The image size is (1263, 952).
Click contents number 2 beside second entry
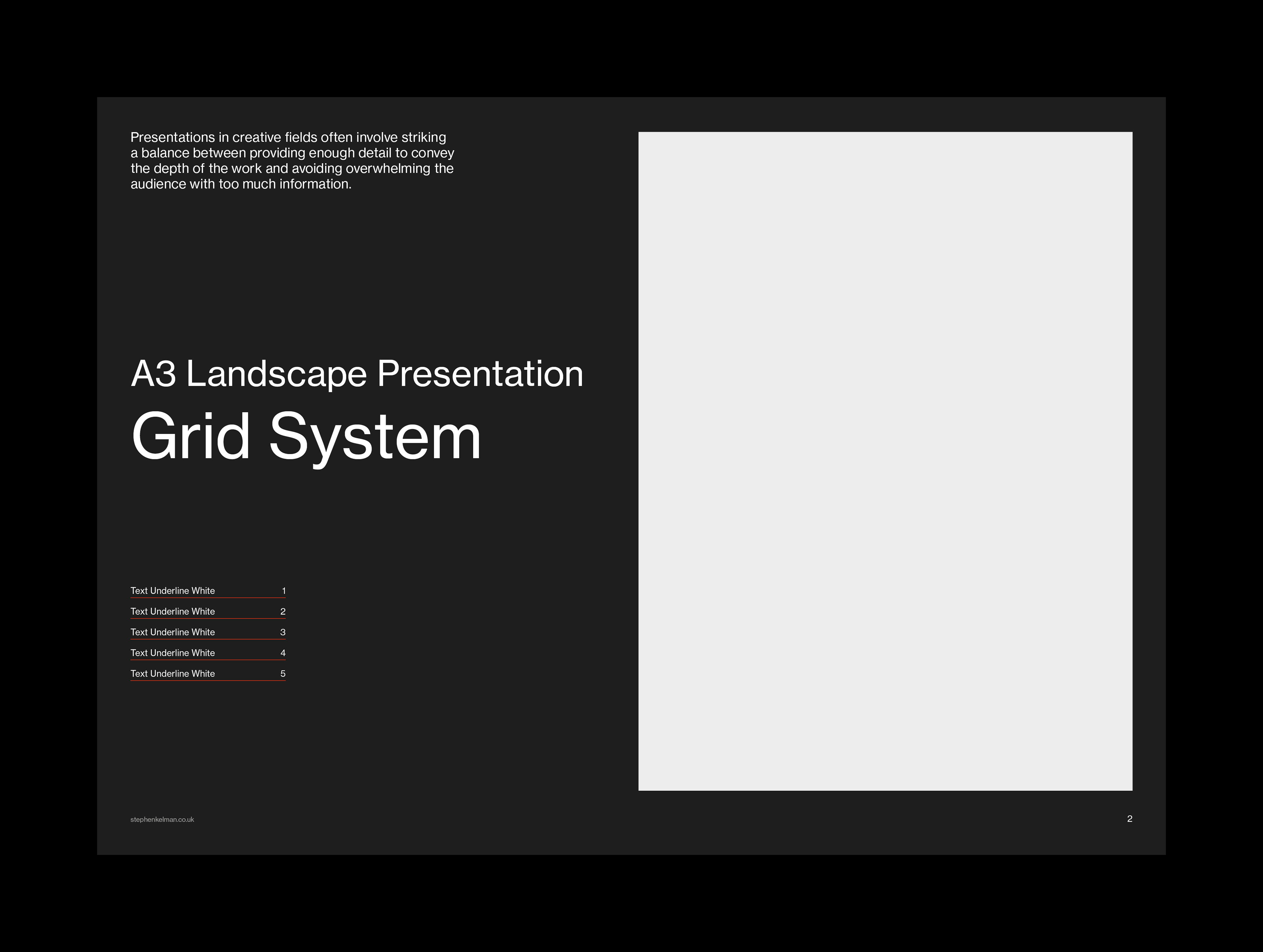click(283, 611)
